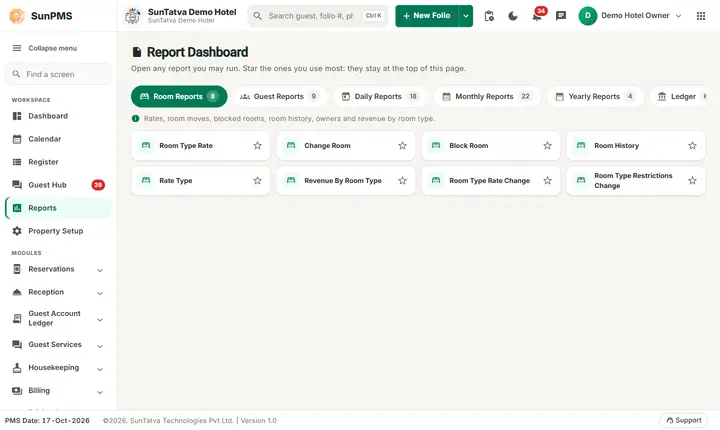
Task: Star Room Type Restrictions Change report
Action: pos(692,181)
